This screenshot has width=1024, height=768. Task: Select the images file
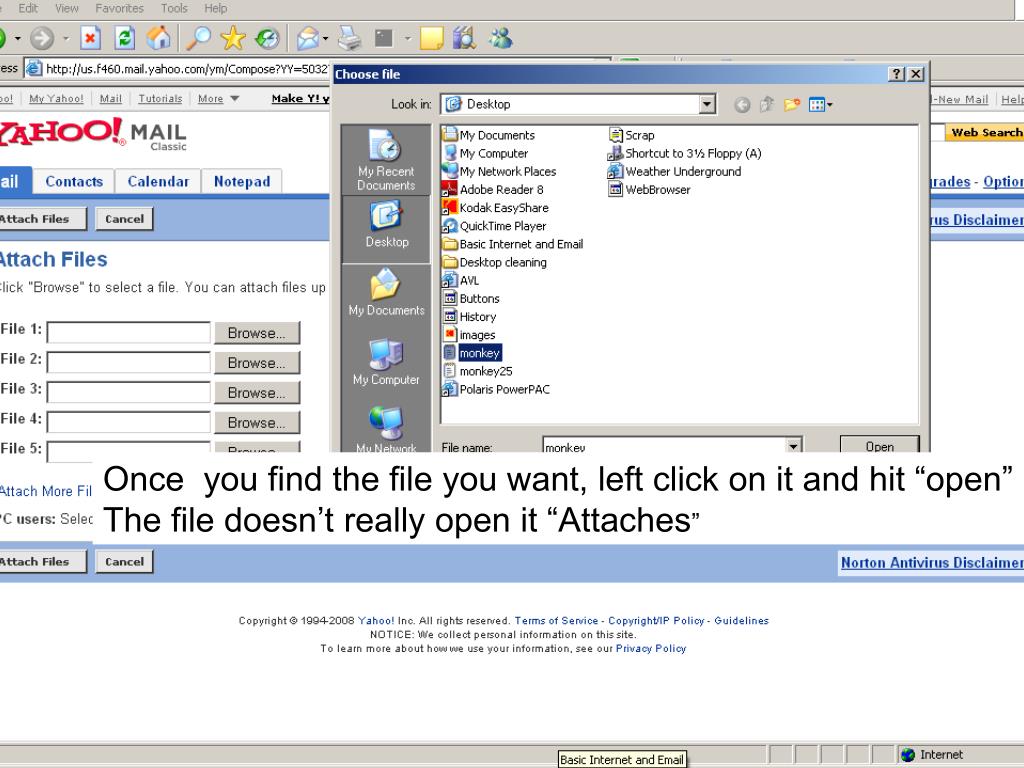[x=470, y=335]
